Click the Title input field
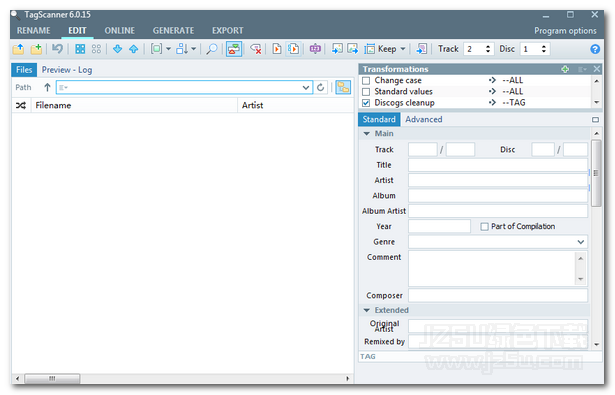This screenshot has width=615, height=395. 498,165
